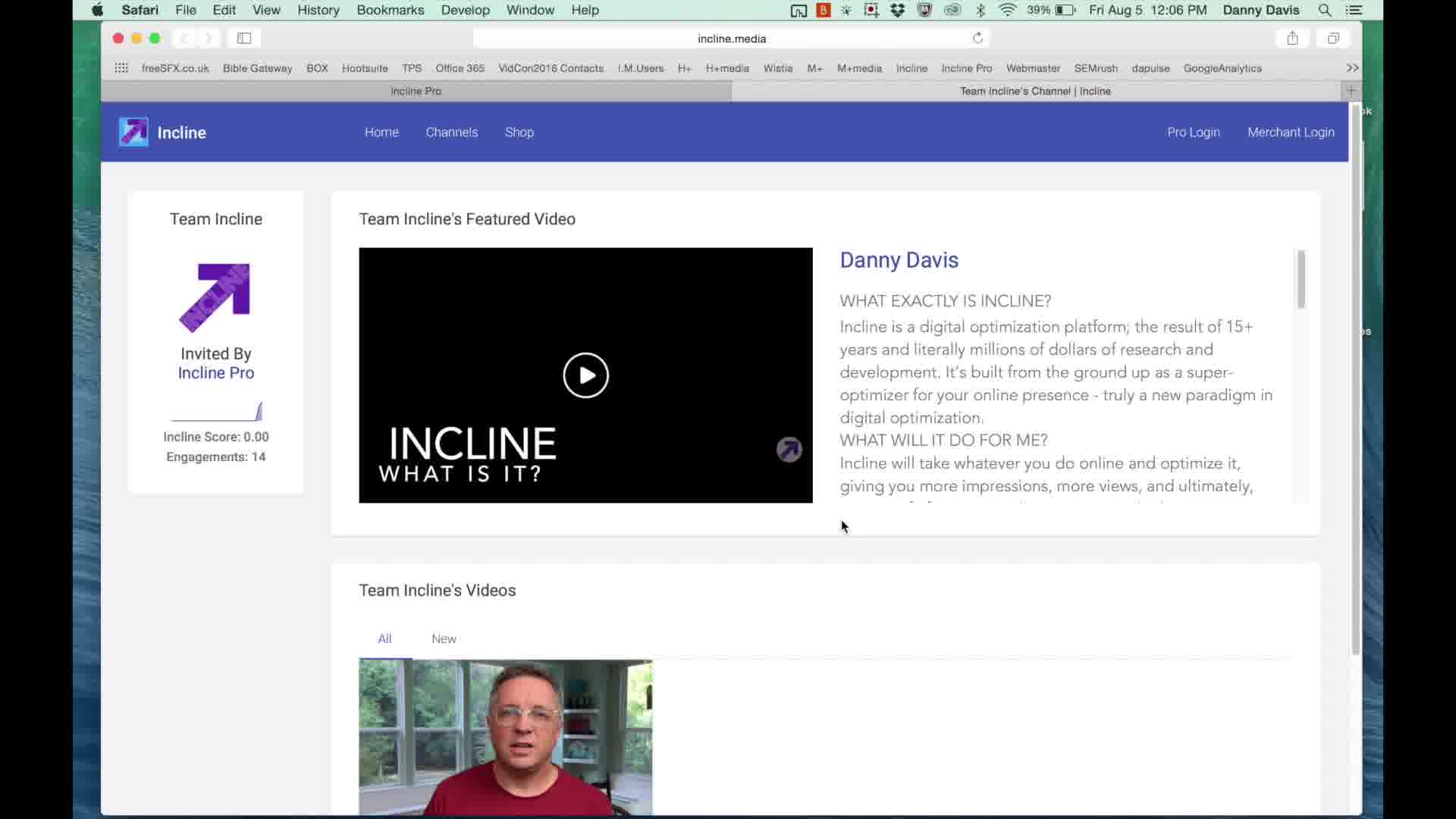Click the Creative Cloud menu bar icon
Screen dimensions: 1456x819
coord(952,10)
